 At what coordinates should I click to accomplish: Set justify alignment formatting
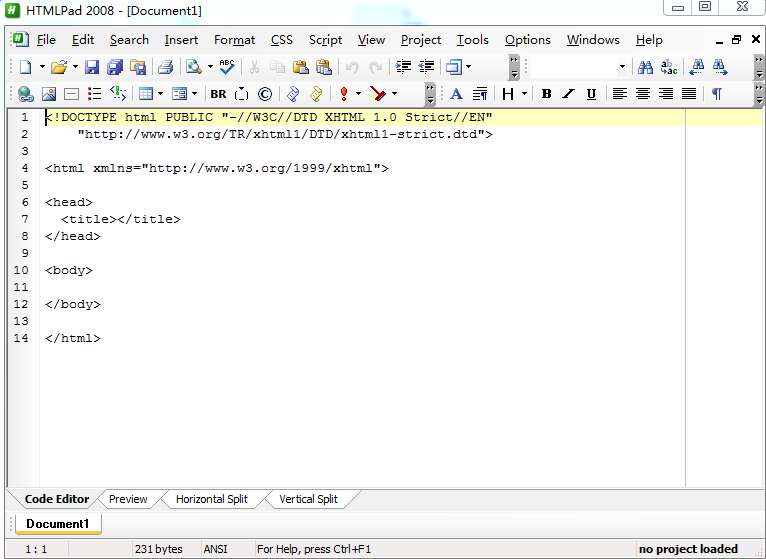(x=689, y=93)
